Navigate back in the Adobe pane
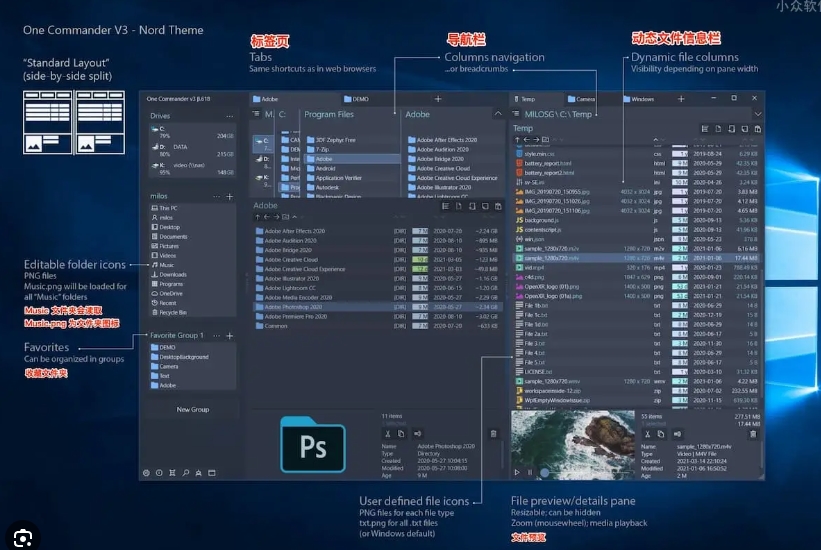 click(x=267, y=217)
